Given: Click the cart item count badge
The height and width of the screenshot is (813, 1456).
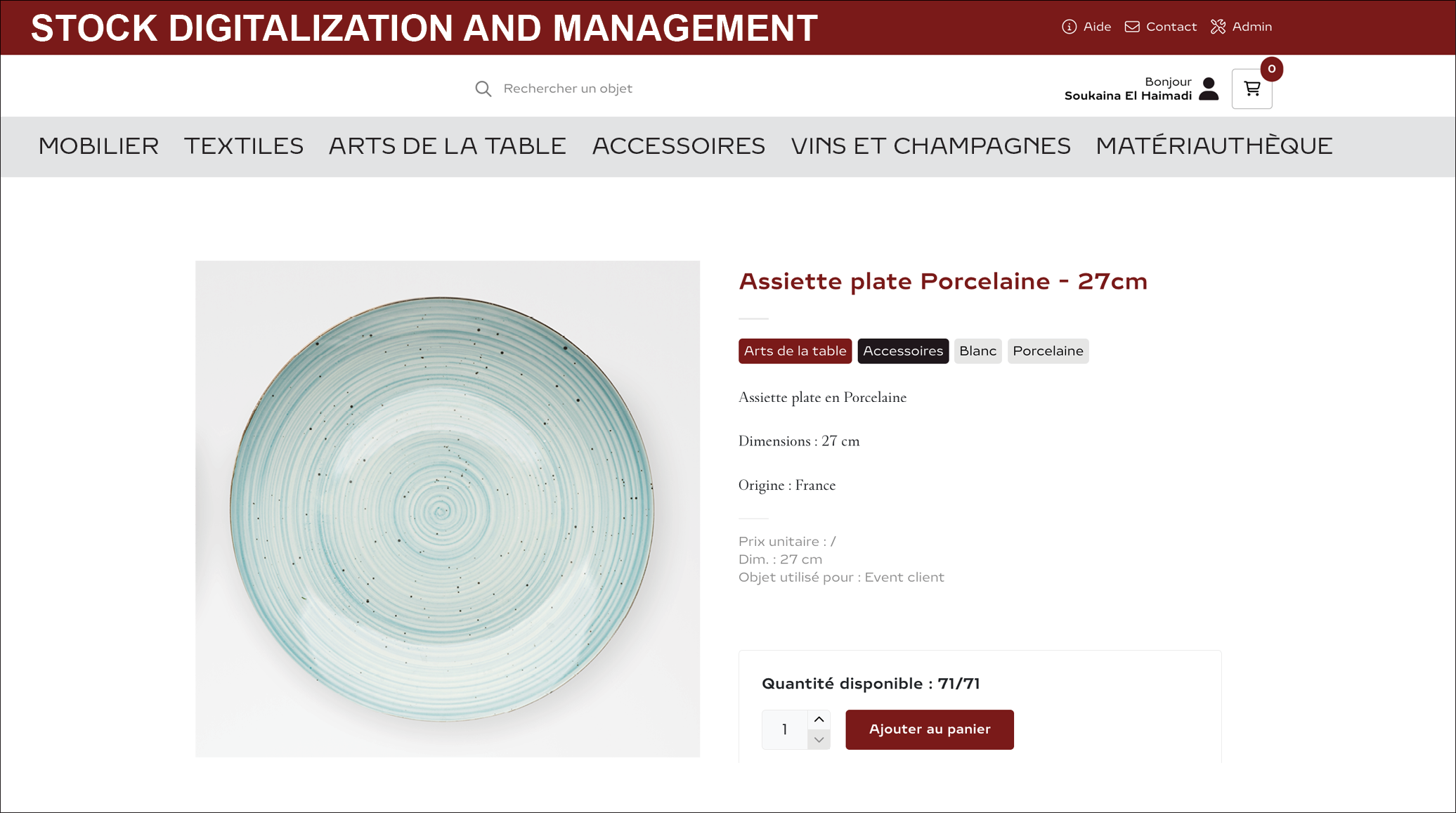Looking at the screenshot, I should pyautogui.click(x=1271, y=69).
